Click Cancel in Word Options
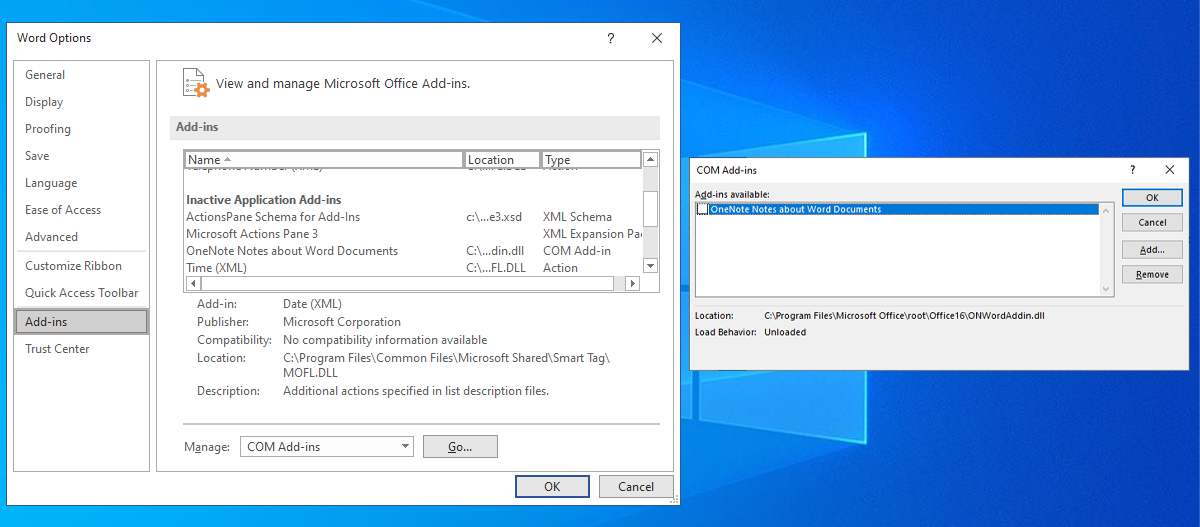 (x=636, y=487)
